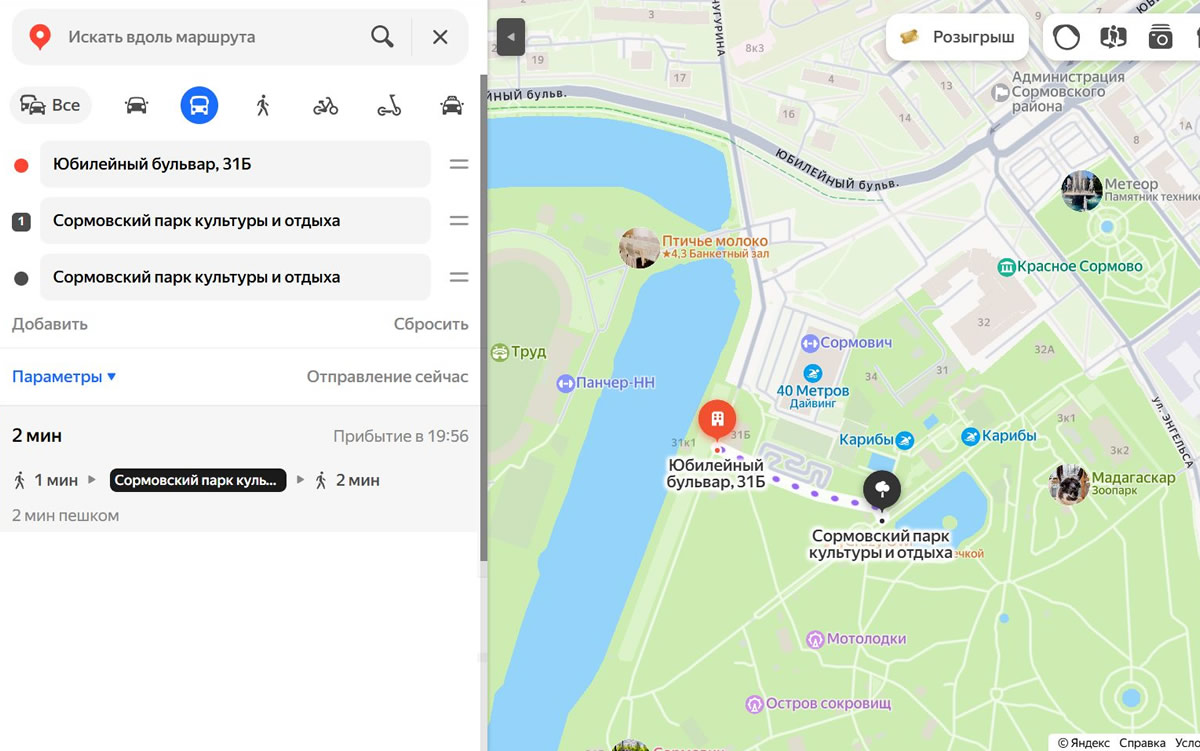This screenshot has width=1200, height=751.
Task: Expand the Параметры dropdown
Action: coord(64,377)
